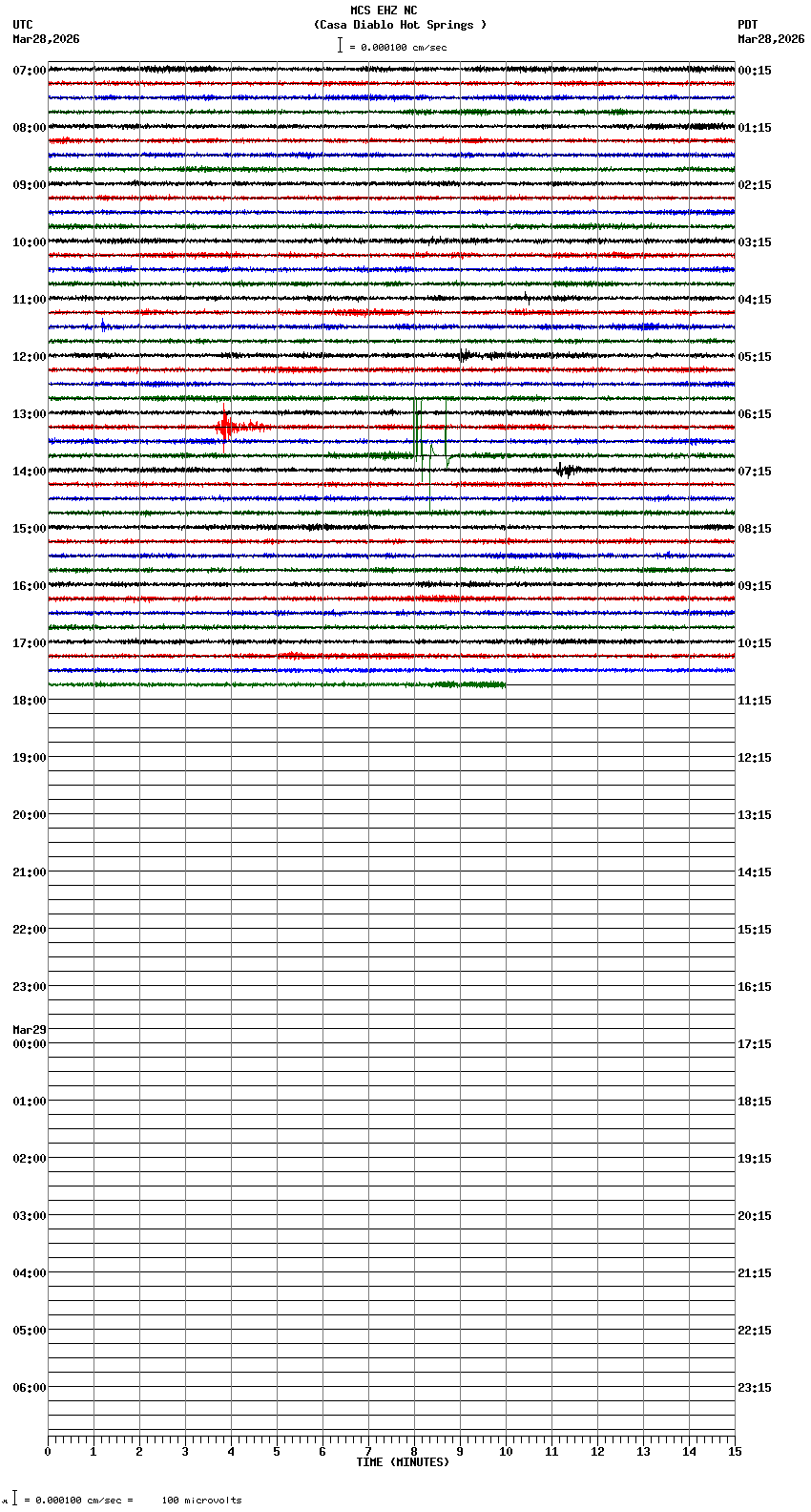Click the 11:15 PDT time label
The image size is (811, 1512).
pyautogui.click(x=755, y=701)
